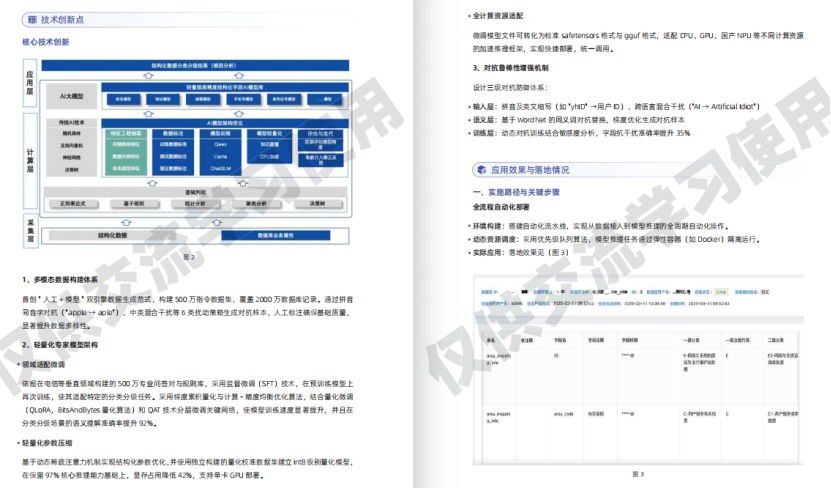
Task: Click the 正则表达式 block in diagram
Action: tap(72, 203)
